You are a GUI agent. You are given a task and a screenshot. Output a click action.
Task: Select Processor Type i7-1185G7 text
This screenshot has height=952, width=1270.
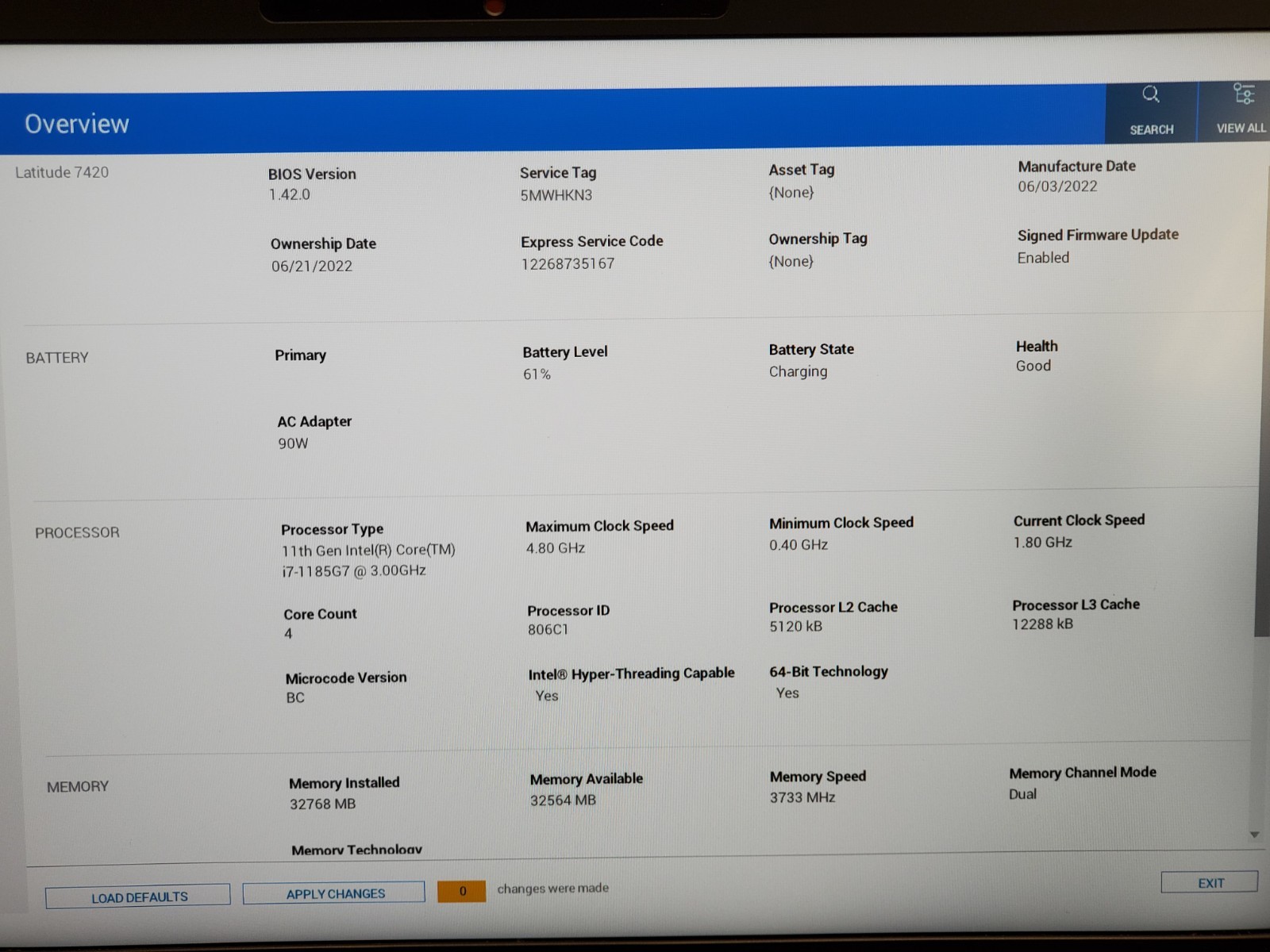354,570
